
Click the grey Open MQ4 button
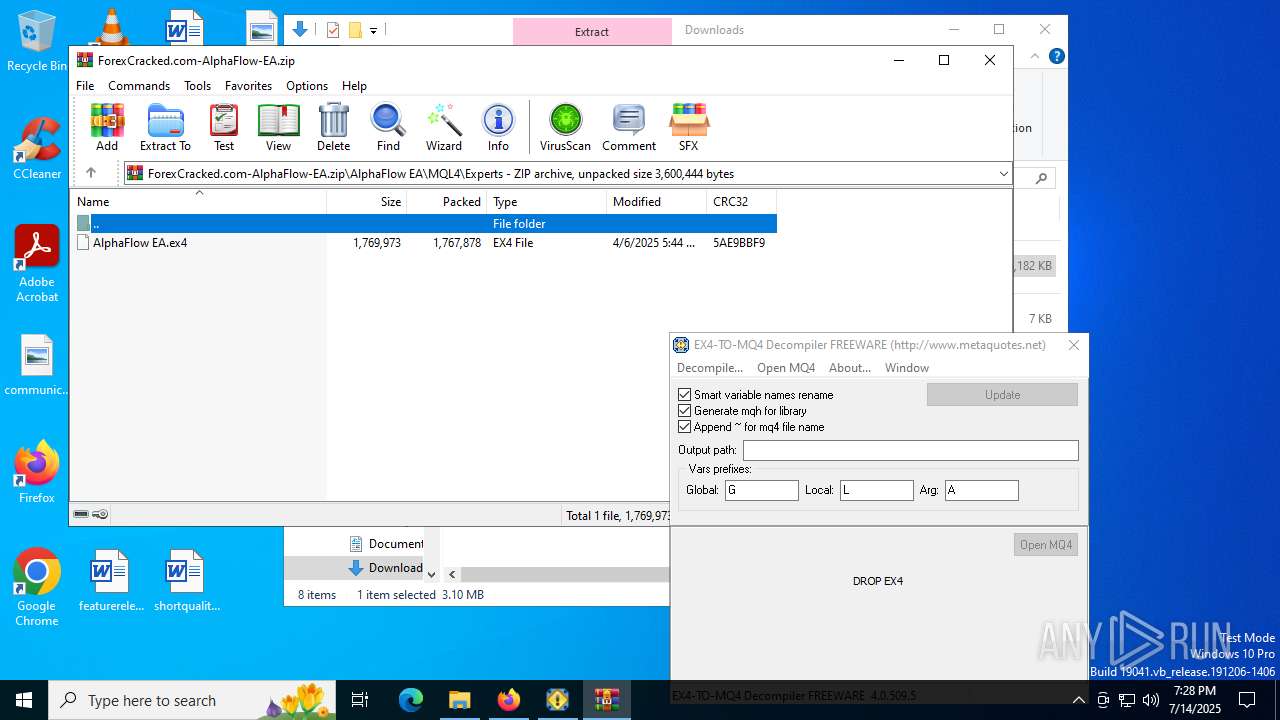[x=1046, y=545]
